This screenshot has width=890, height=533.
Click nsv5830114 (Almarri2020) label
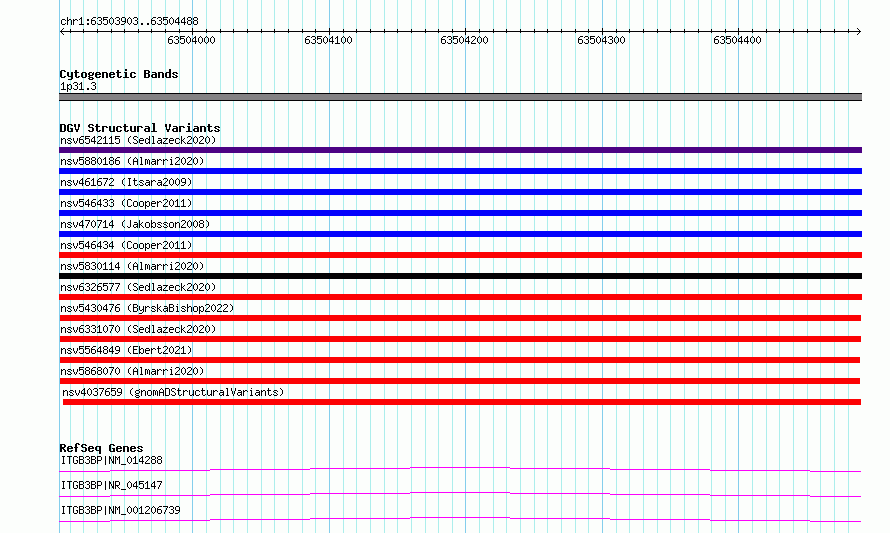(132, 266)
